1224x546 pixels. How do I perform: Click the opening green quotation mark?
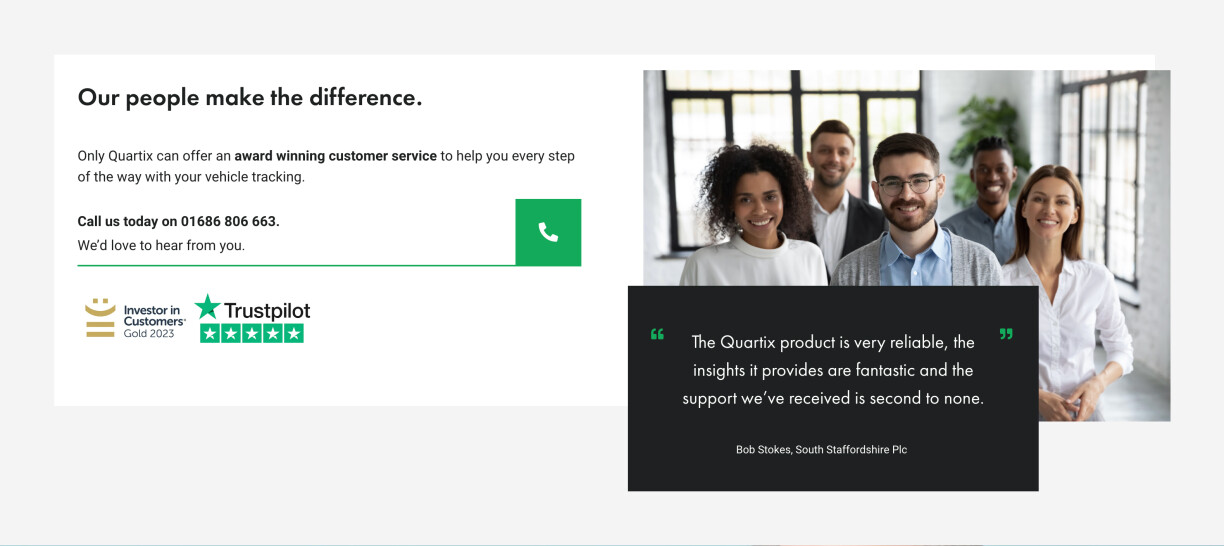[x=657, y=334]
